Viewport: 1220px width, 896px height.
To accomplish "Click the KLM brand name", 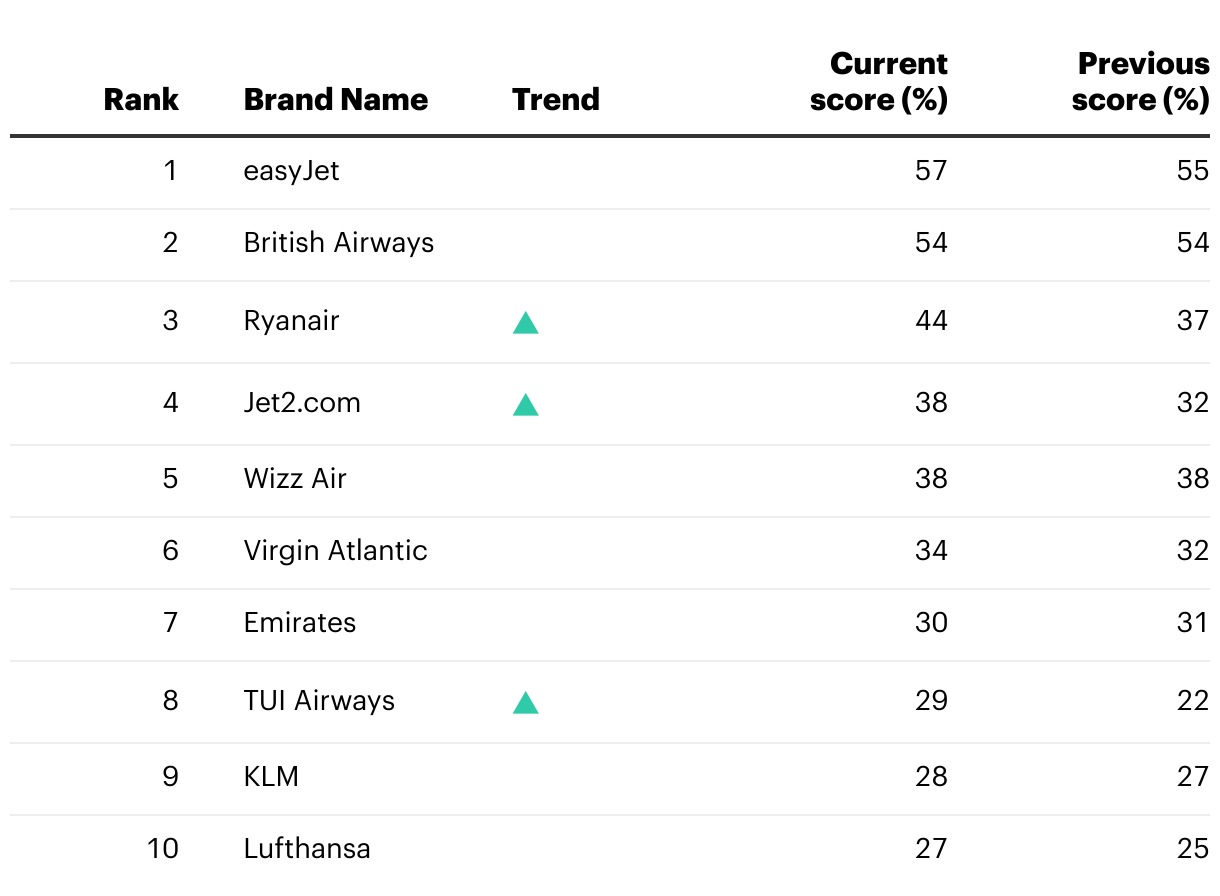I will [271, 776].
